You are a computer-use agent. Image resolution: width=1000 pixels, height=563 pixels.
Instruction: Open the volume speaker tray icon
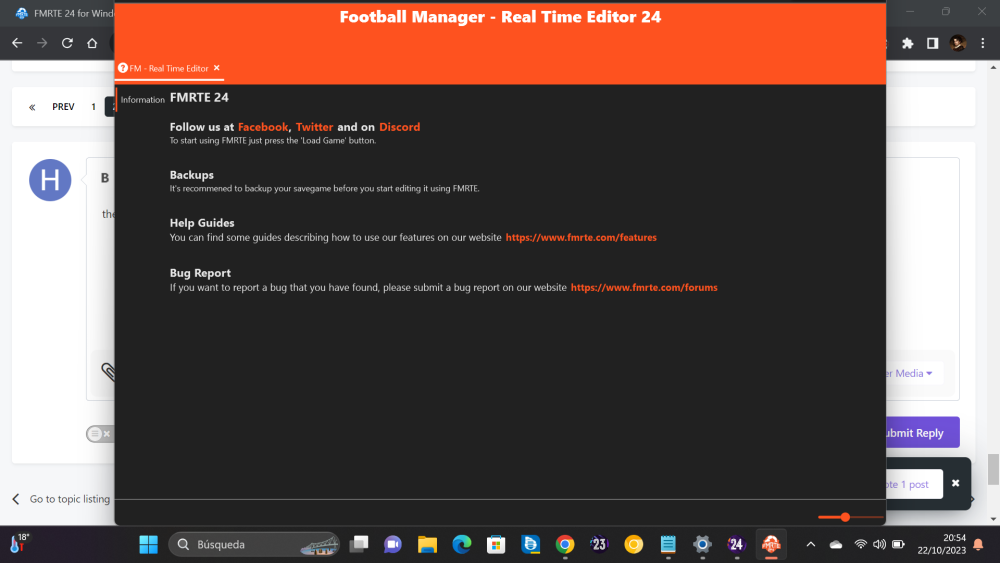(879, 545)
